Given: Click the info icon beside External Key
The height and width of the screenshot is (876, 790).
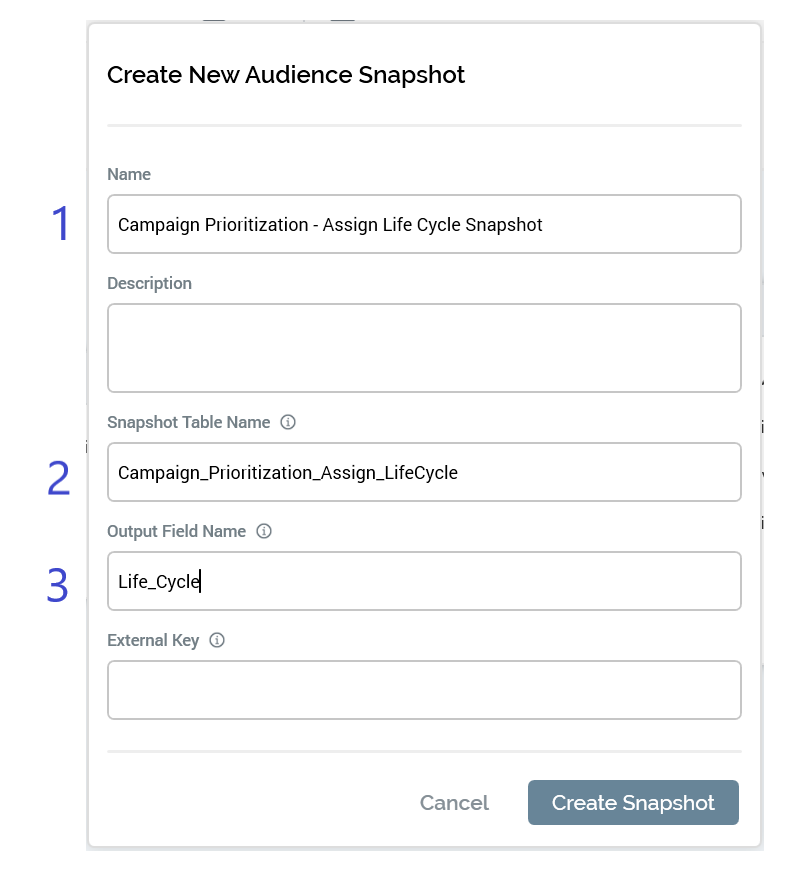Looking at the screenshot, I should 217,640.
